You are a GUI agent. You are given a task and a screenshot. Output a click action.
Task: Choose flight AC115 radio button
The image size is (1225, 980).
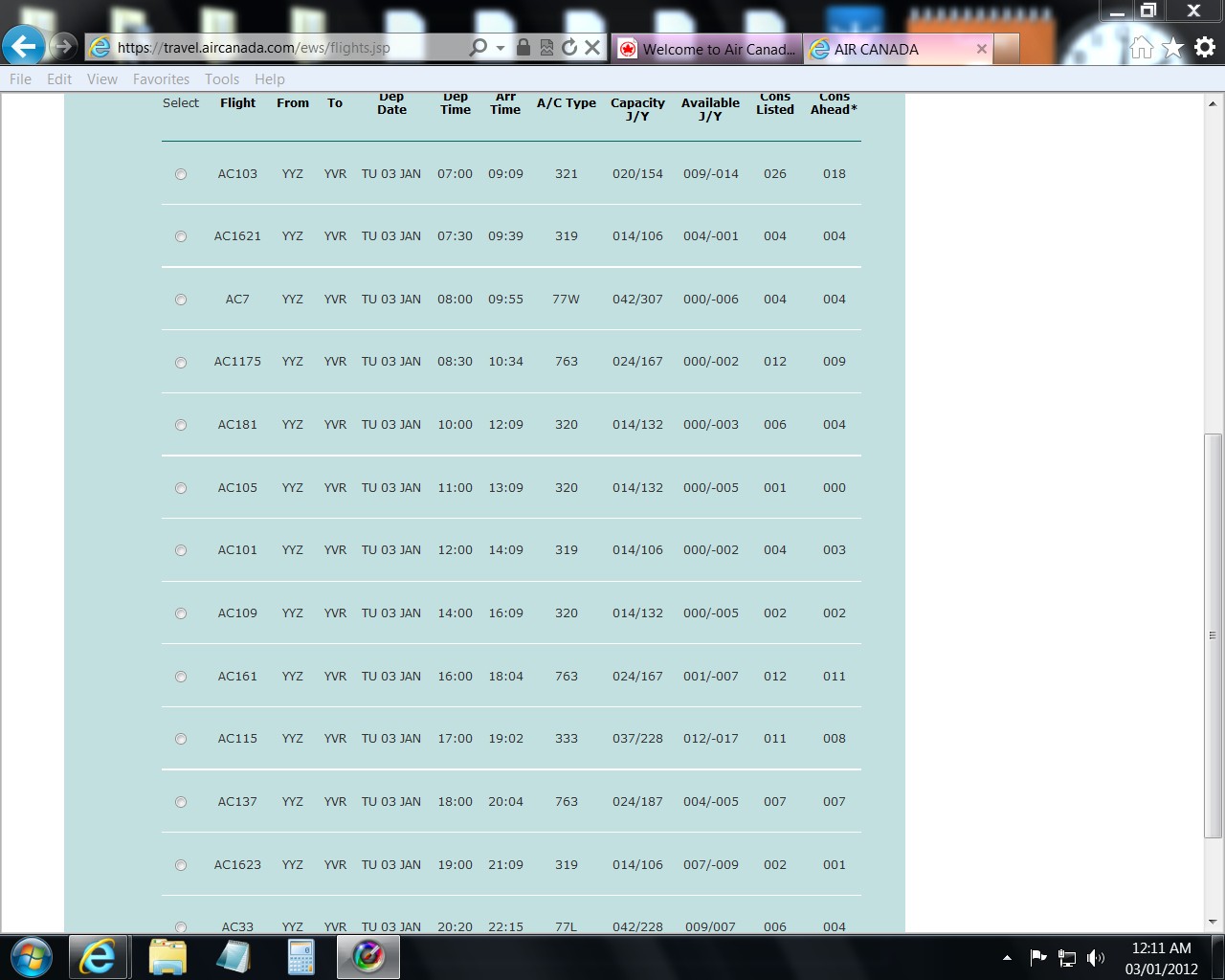click(181, 739)
